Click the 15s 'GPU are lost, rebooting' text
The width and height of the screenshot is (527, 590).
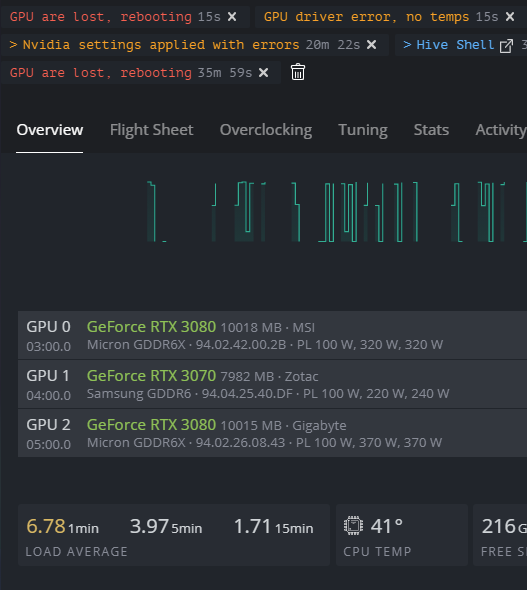(x=101, y=17)
